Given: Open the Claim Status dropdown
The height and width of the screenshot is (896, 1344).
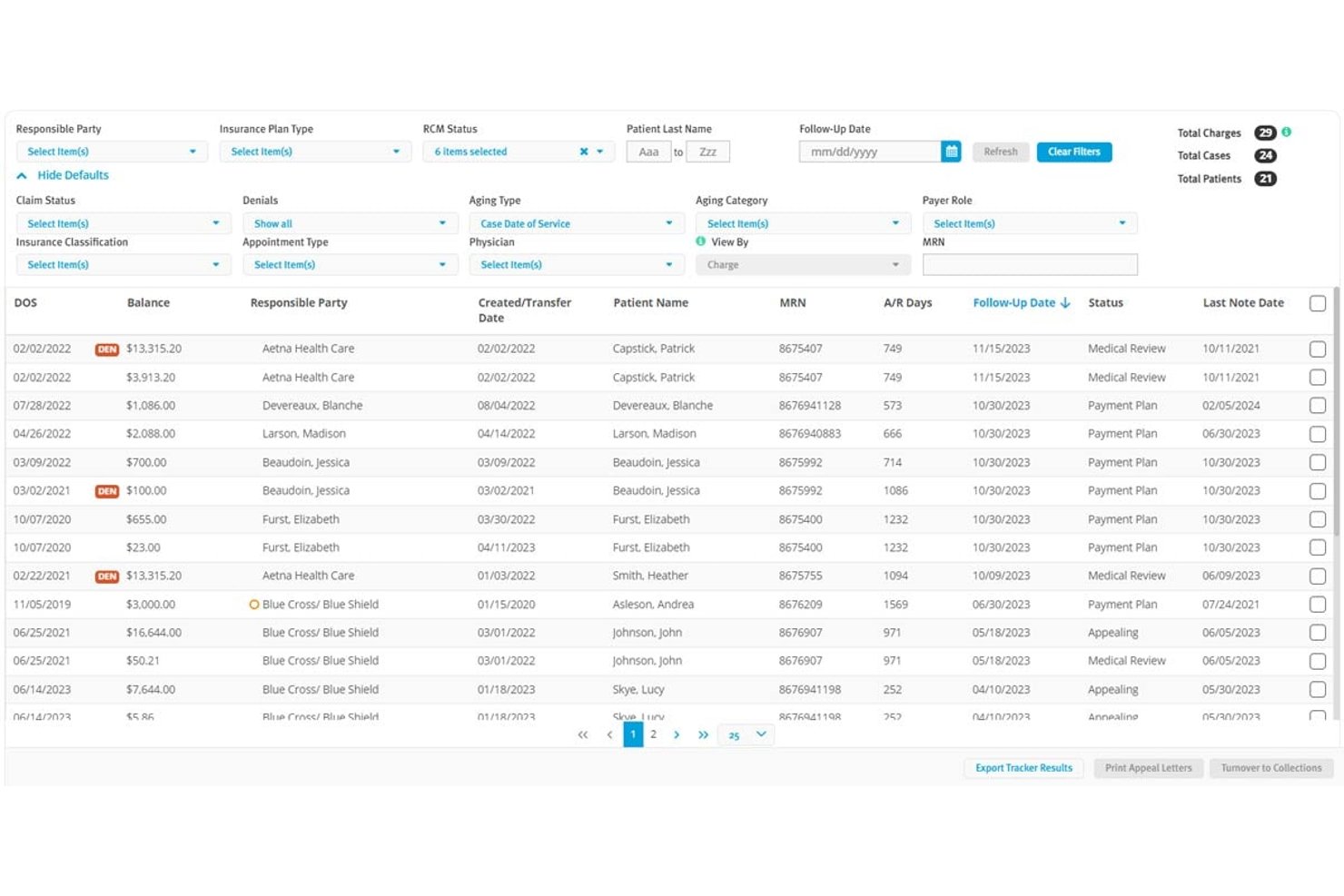Looking at the screenshot, I should pos(124,223).
